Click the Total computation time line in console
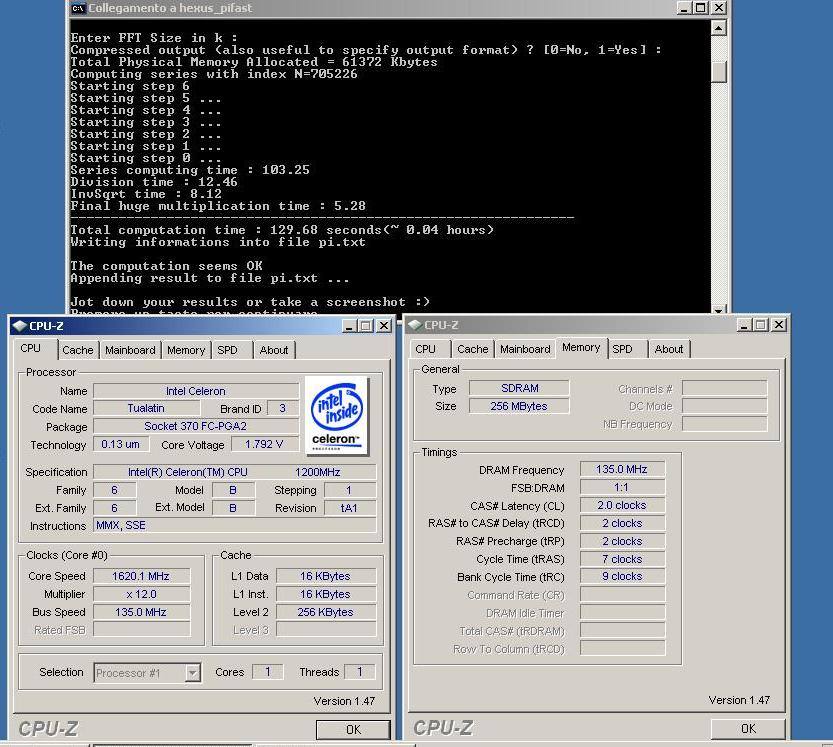The image size is (833, 747). click(282, 230)
